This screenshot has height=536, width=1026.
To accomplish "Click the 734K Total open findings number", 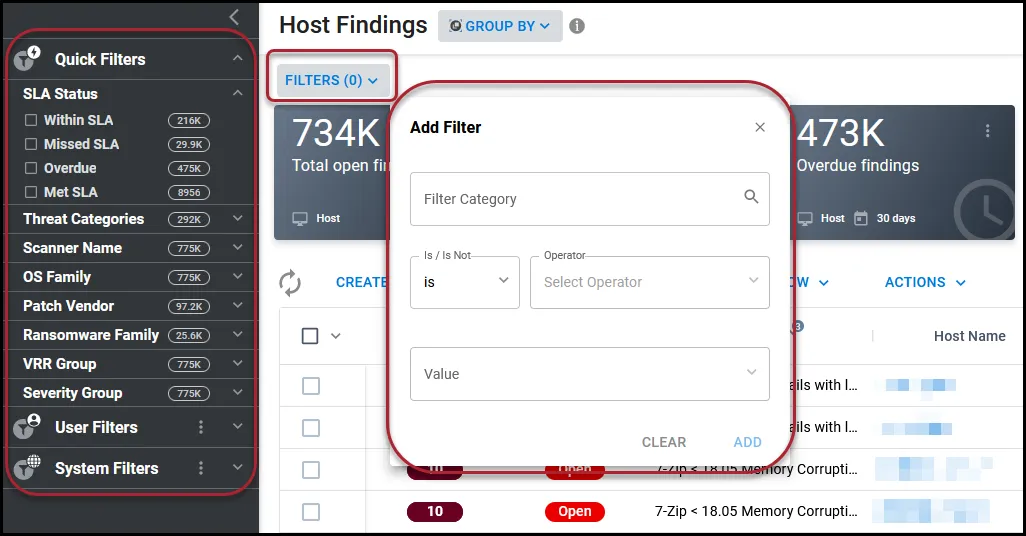I will click(336, 134).
